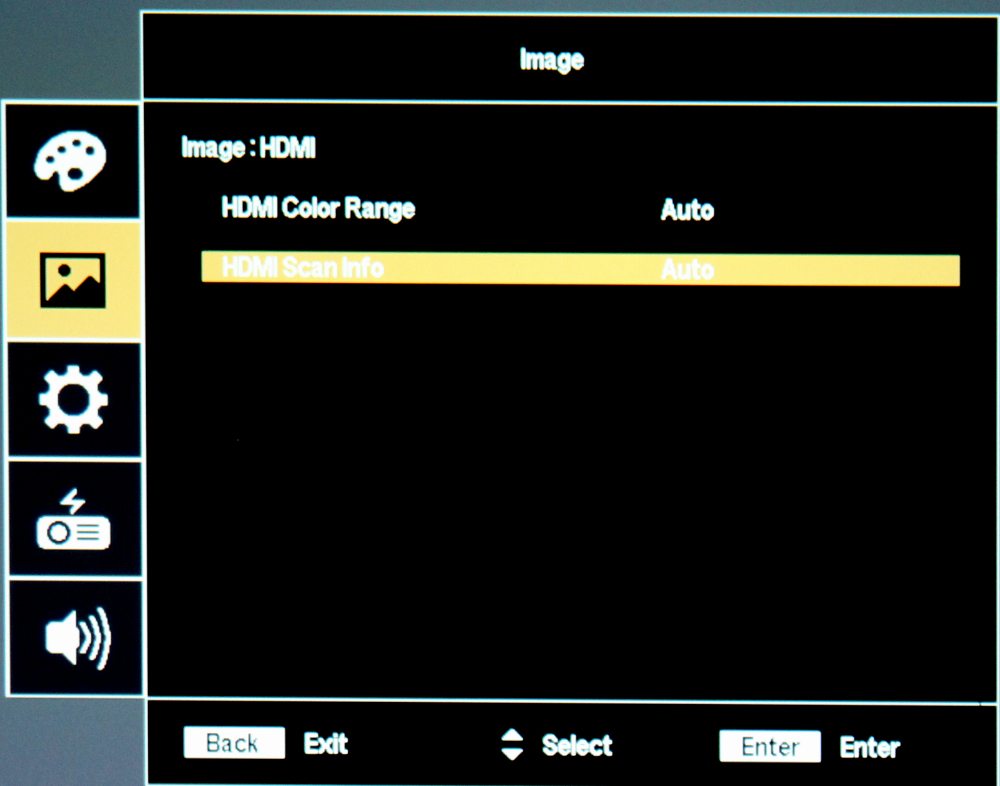Open the Setup gear icon tab

74,399
